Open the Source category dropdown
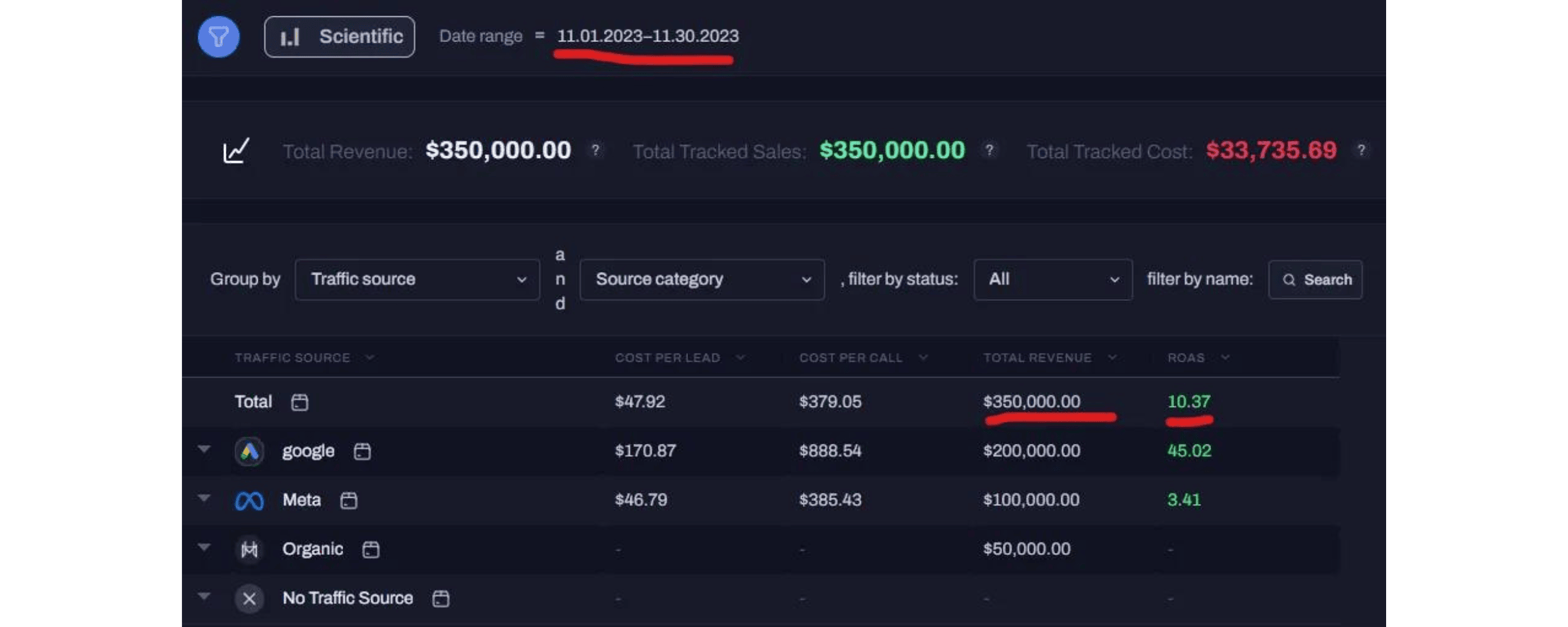Screen dimensions: 1568x627 click(x=702, y=280)
